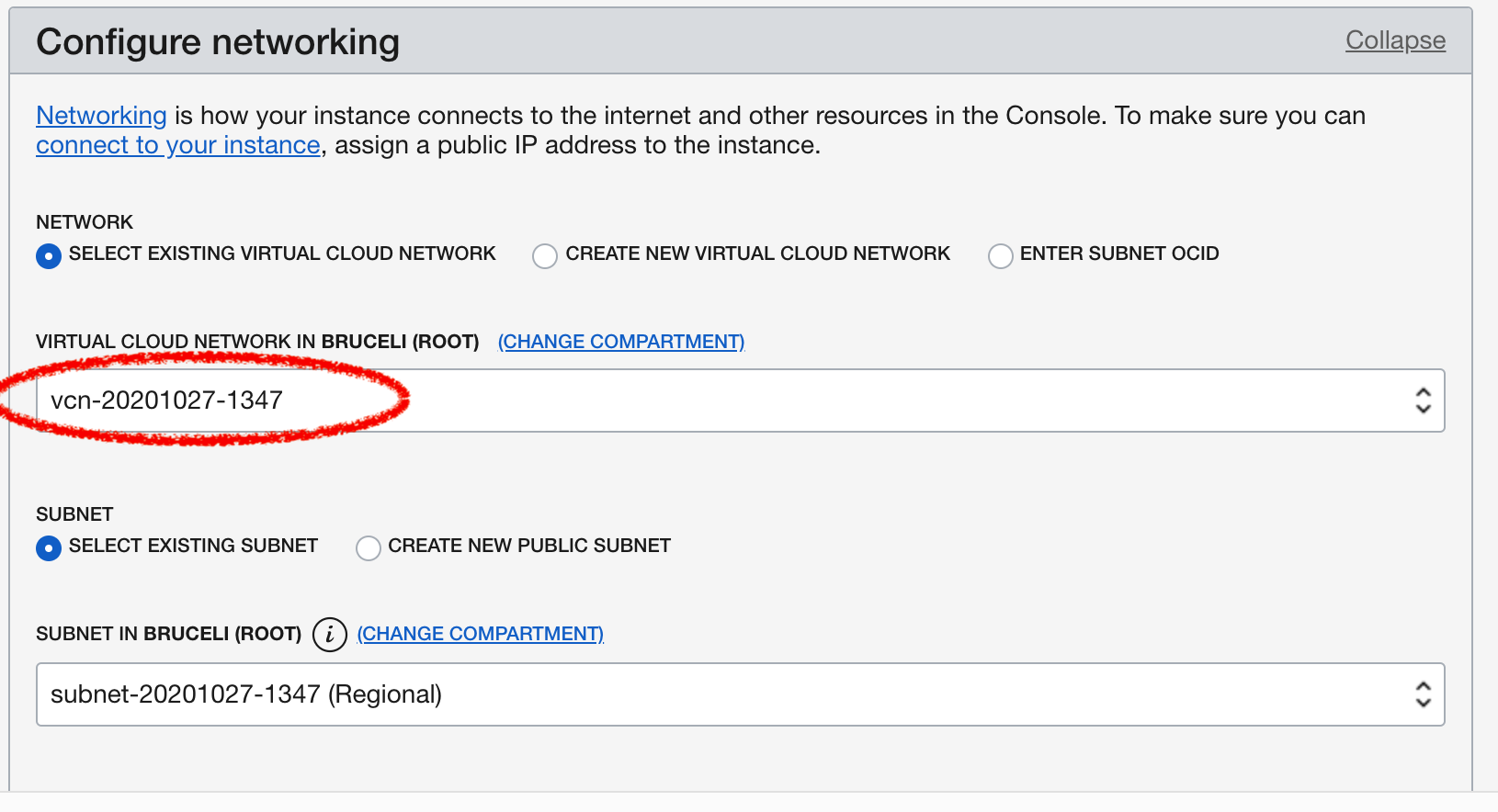Choose Create New Public Subnet option
The height and width of the screenshot is (812, 1498).
(x=369, y=547)
